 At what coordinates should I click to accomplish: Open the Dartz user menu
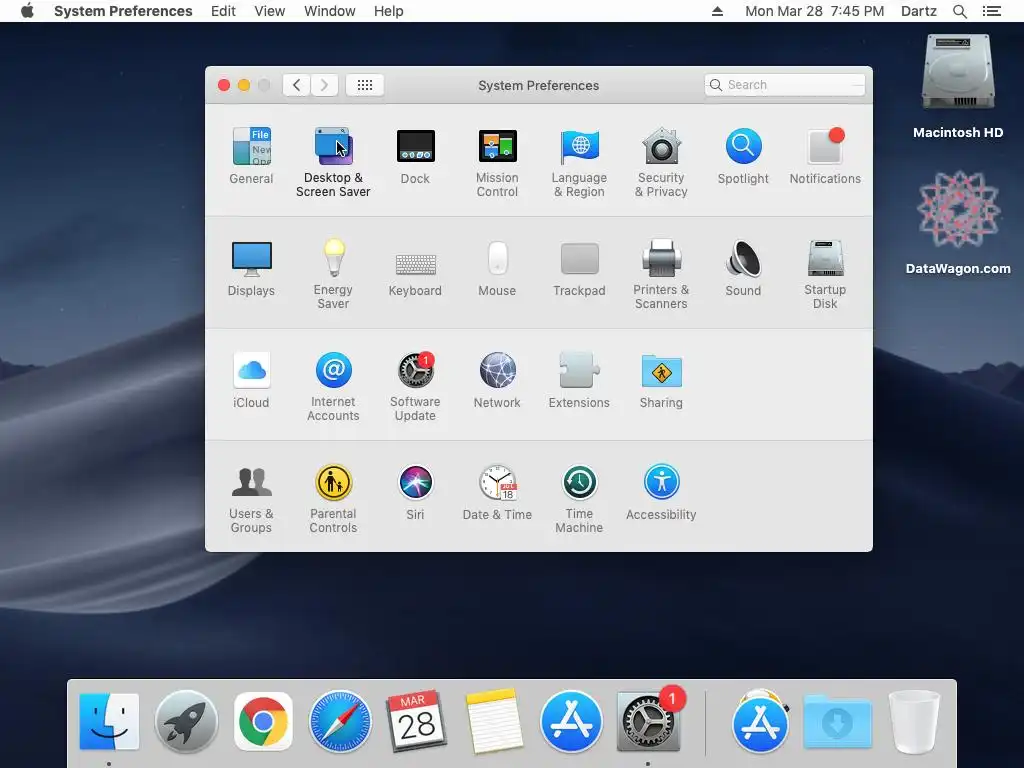pos(919,11)
